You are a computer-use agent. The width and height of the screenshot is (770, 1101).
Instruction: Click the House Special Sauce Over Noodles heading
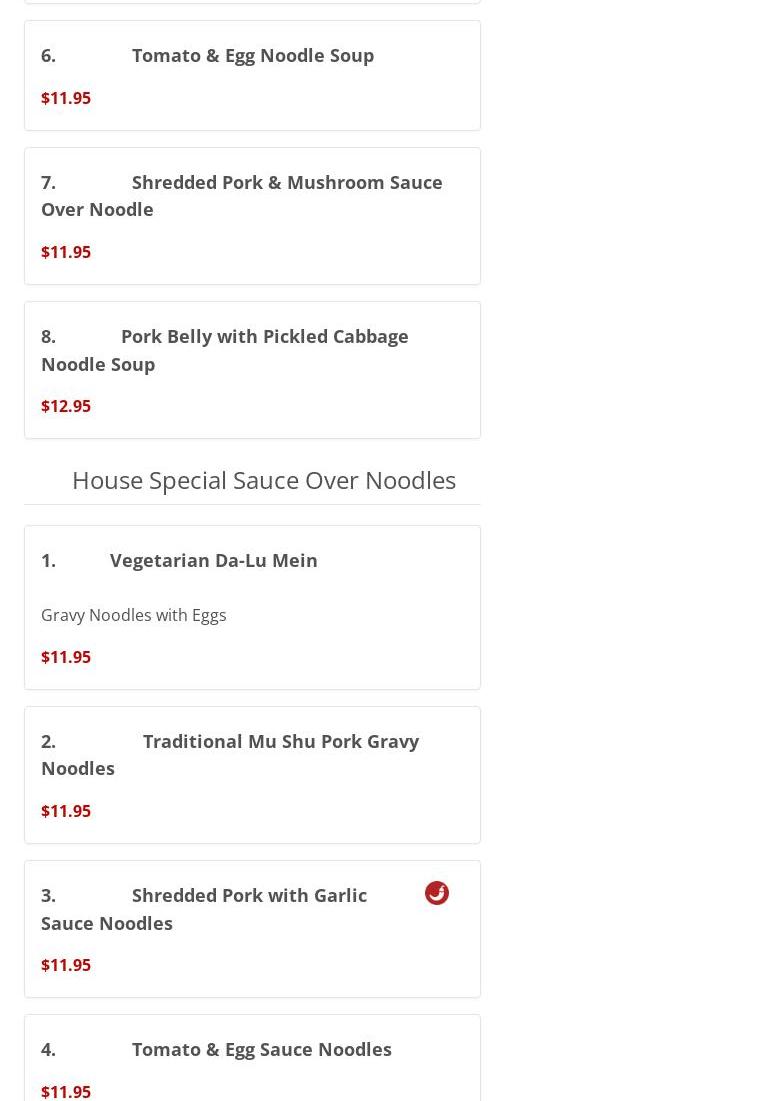pyautogui.click(x=263, y=480)
